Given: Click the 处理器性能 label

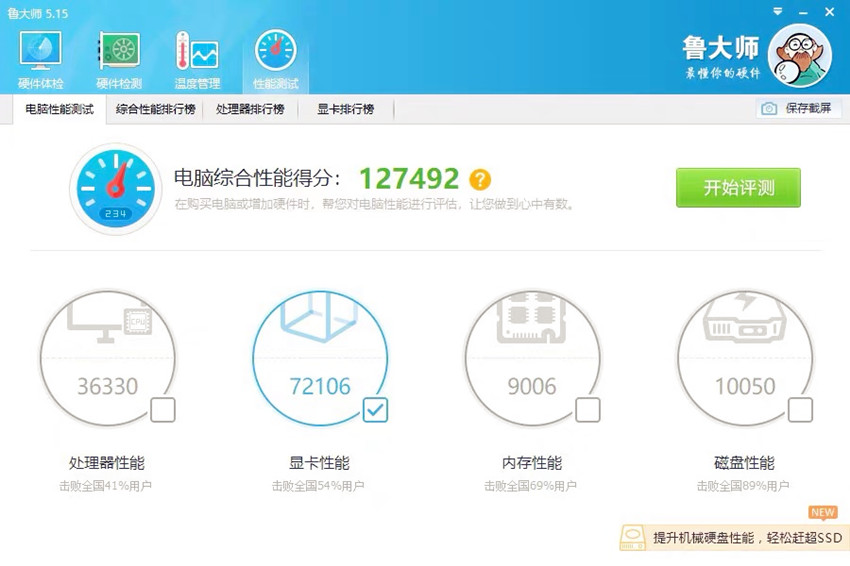Looking at the screenshot, I should pyautogui.click(x=107, y=463).
